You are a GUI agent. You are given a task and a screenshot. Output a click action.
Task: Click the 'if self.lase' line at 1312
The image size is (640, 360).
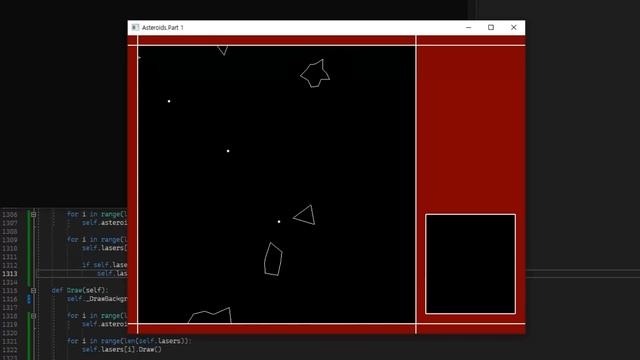(x=104, y=265)
